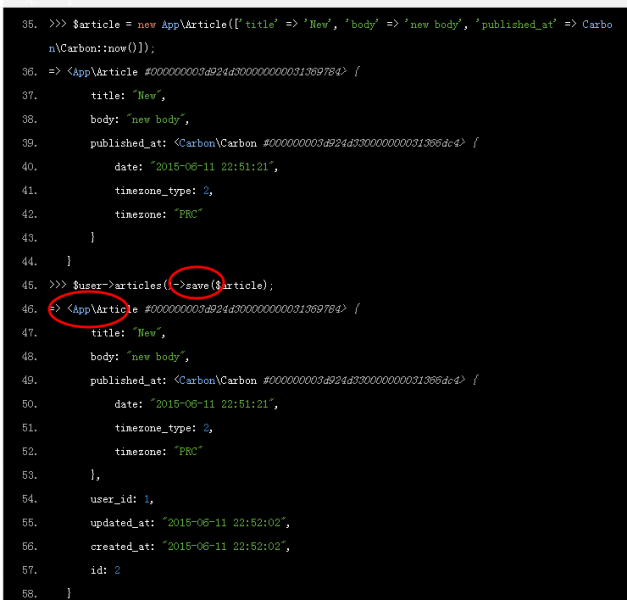The width and height of the screenshot is (627, 600).
Task: Click the updated_at timestamp on line 55
Action: pyautogui.click(x=225, y=523)
